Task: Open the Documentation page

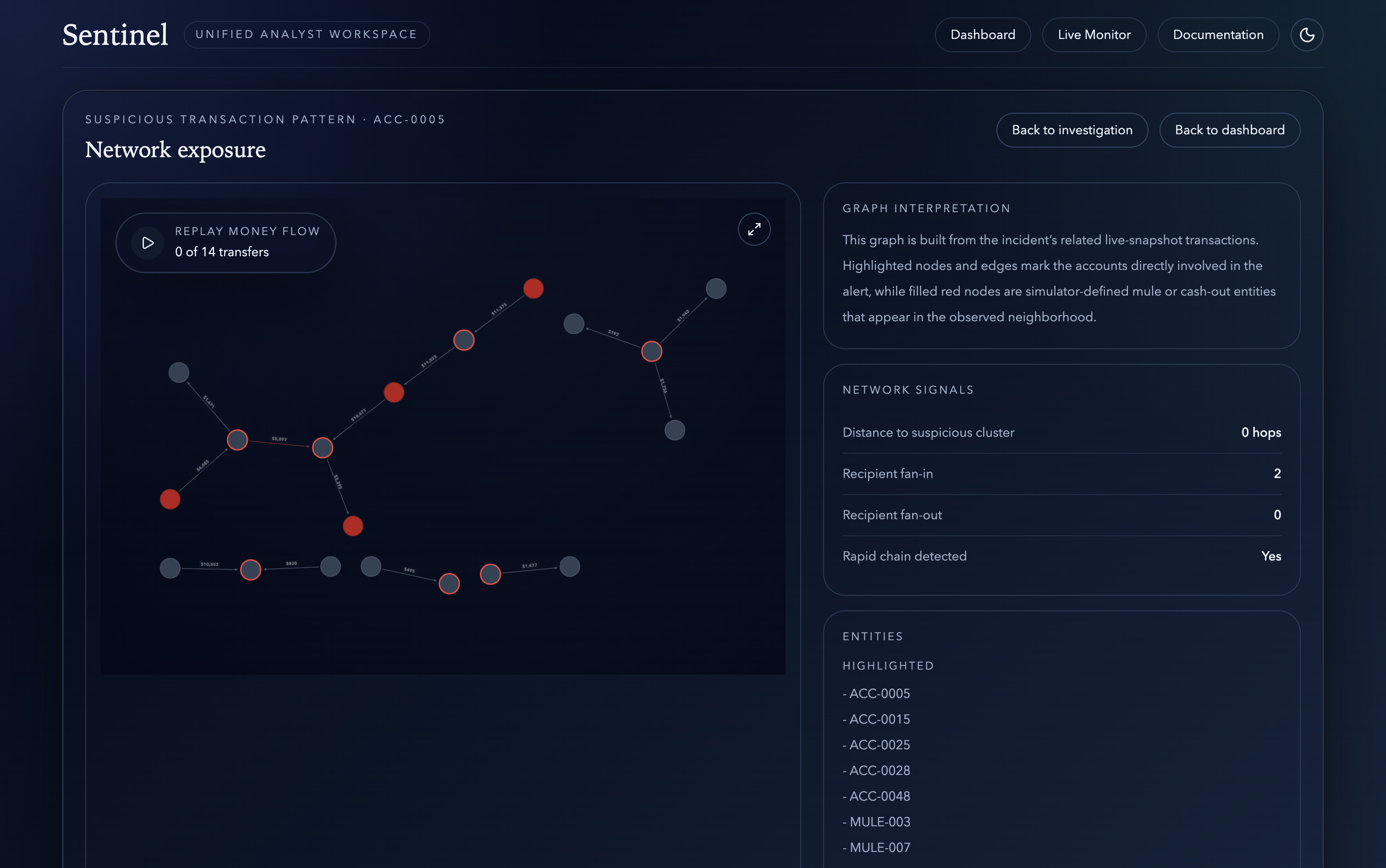Action: (1218, 35)
